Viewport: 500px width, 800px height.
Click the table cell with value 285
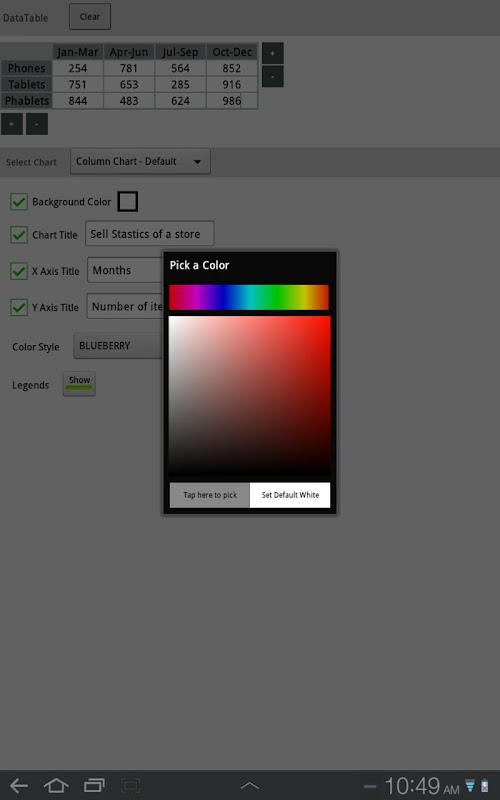(x=180, y=84)
